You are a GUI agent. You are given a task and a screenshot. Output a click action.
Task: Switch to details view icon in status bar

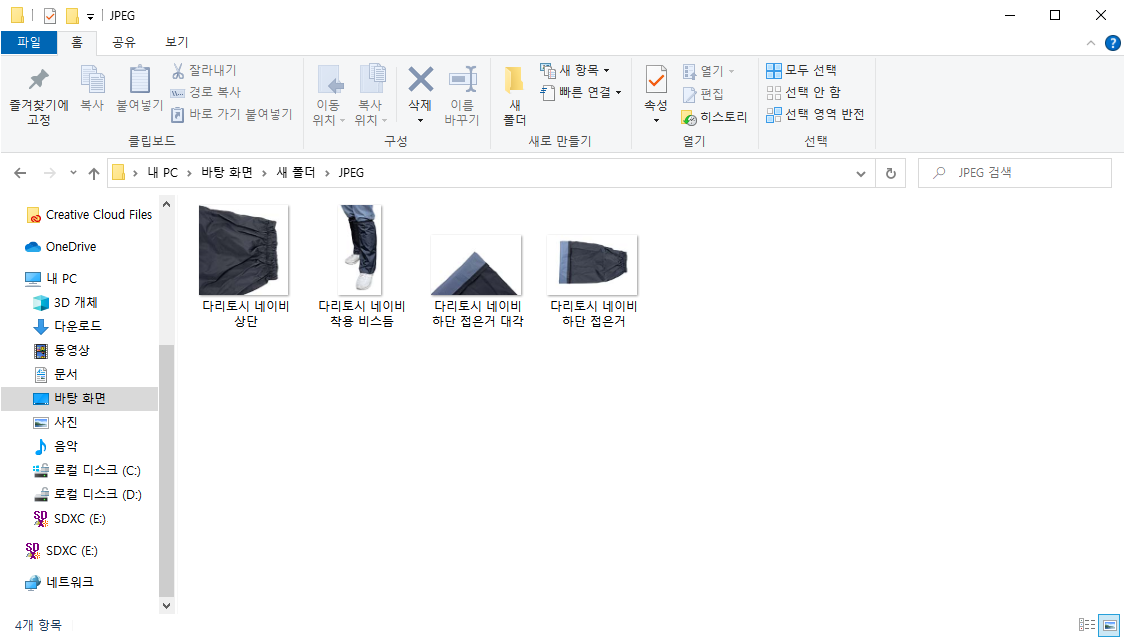click(x=1086, y=625)
